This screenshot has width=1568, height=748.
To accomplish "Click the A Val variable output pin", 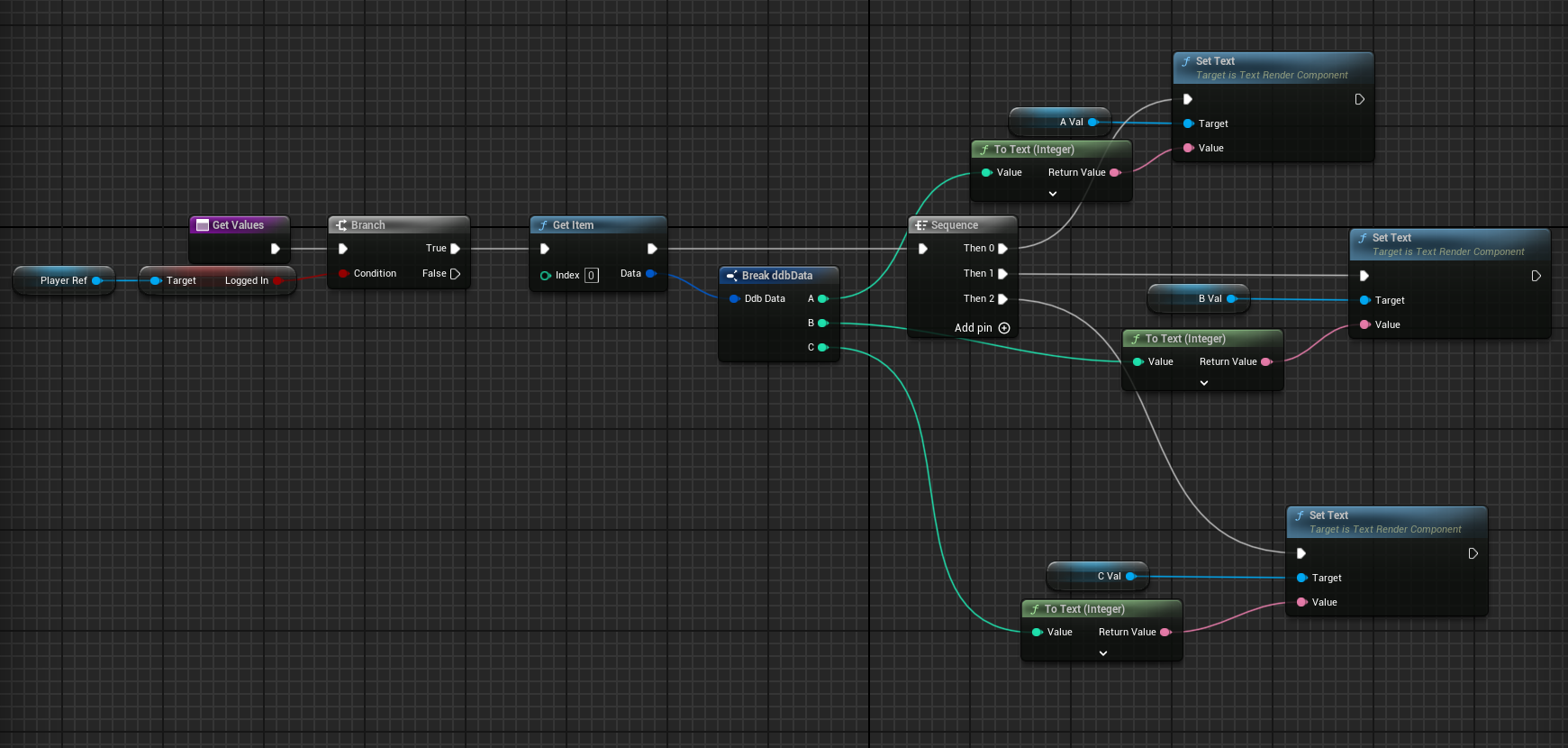I will [x=1092, y=123].
